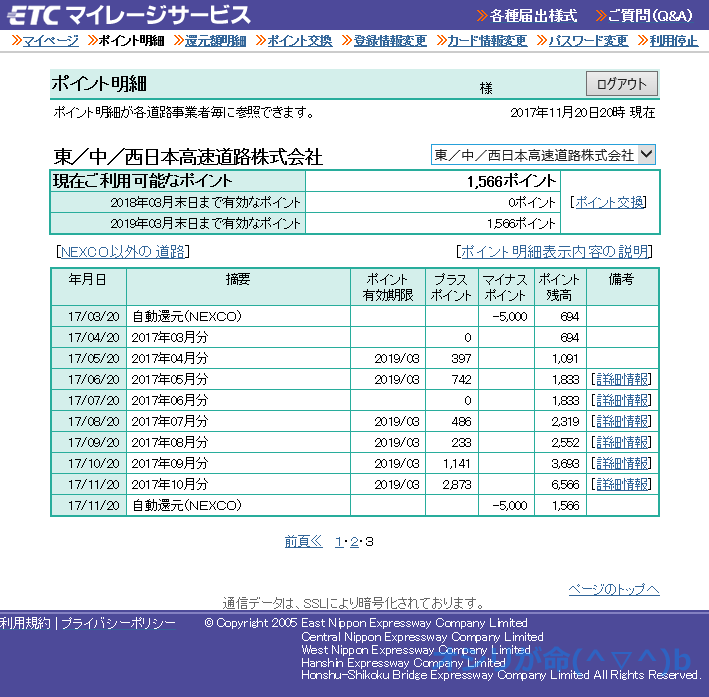Open 詳細情報 for the 17/07/20 row

622,400
